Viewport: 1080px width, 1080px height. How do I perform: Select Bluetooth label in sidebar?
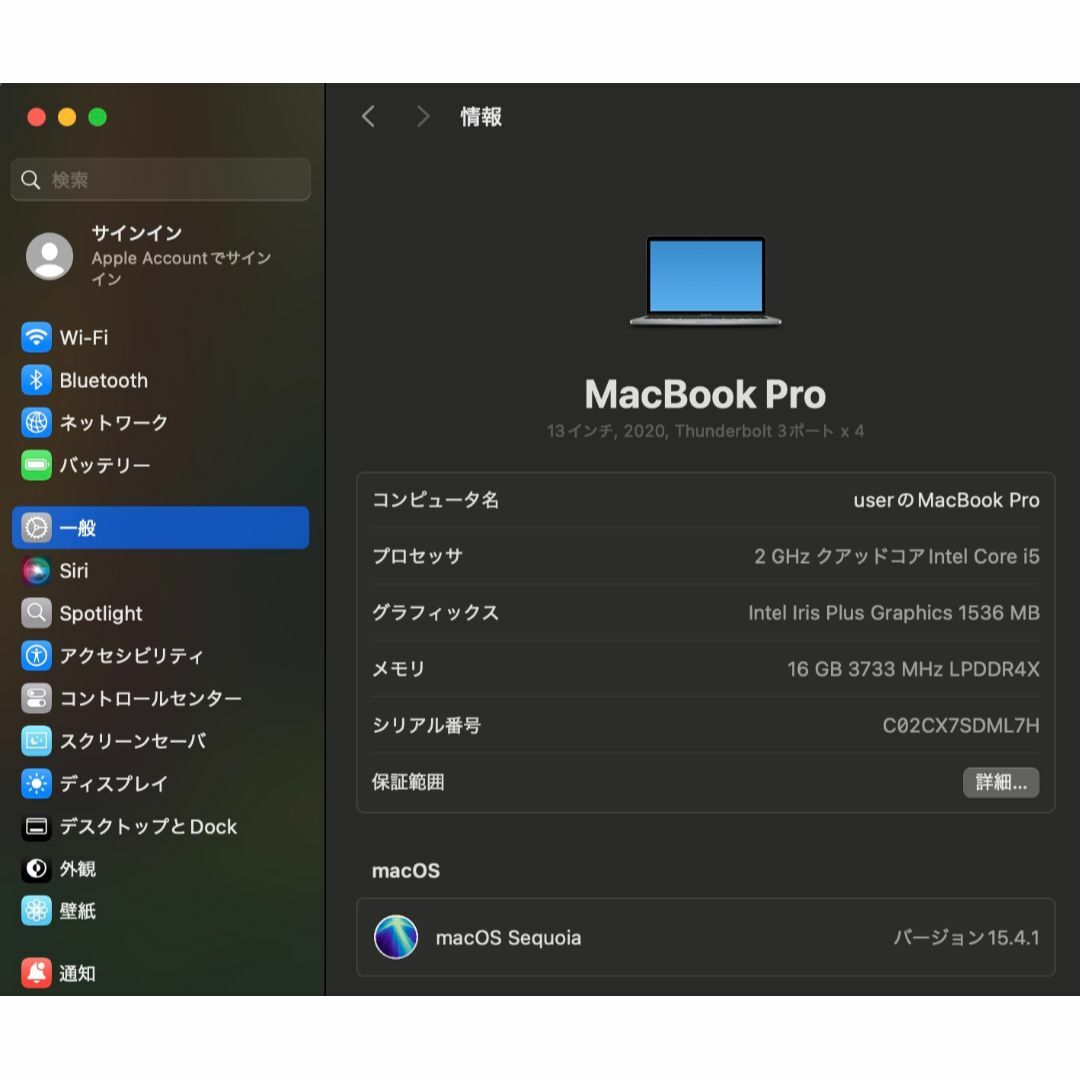(x=103, y=380)
